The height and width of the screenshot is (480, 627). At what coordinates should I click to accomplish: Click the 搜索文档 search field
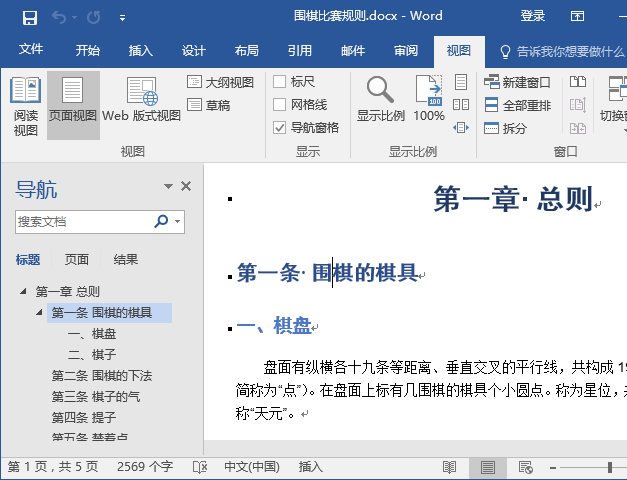(83, 222)
